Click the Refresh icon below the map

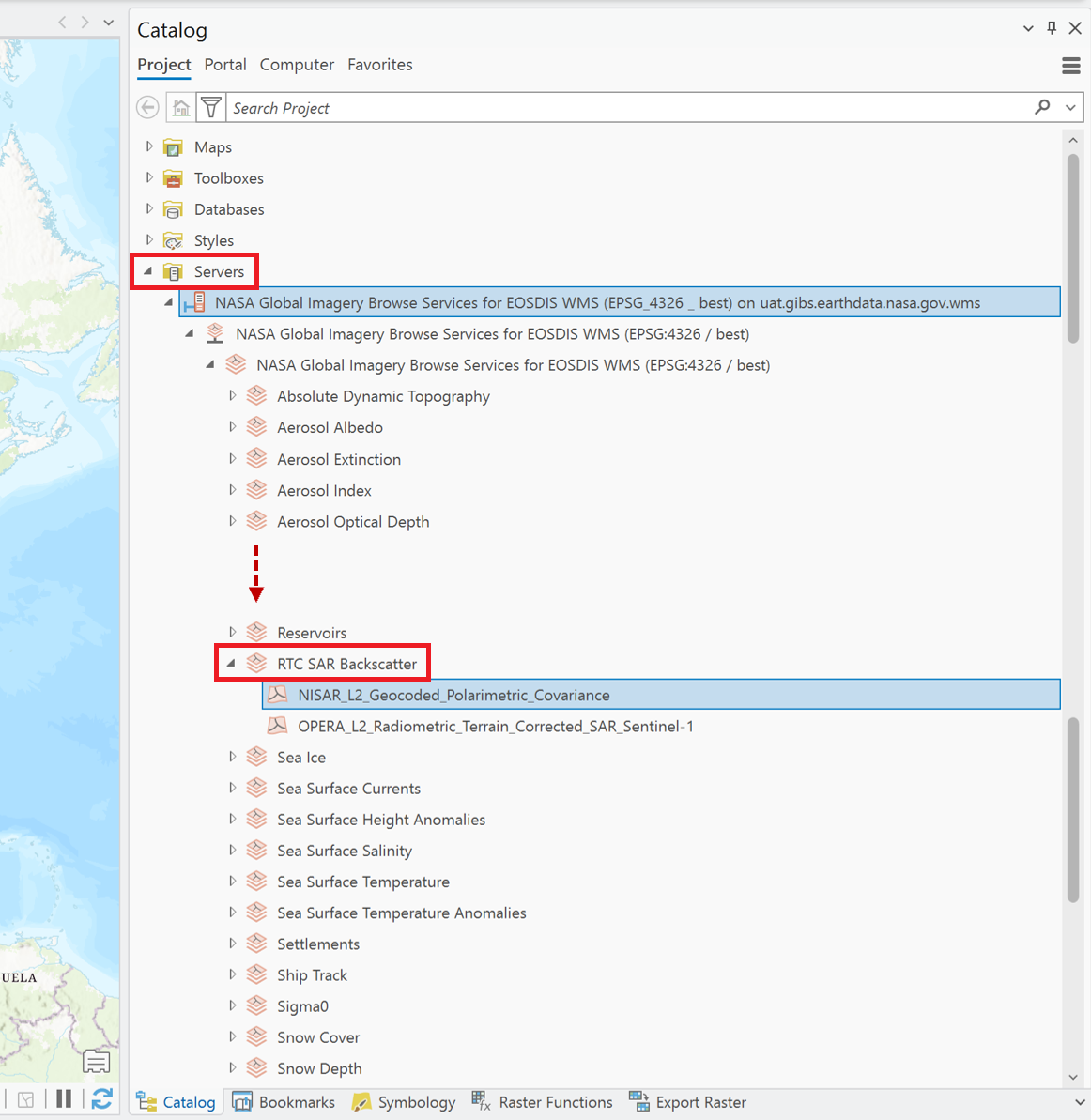pyautogui.click(x=101, y=1098)
